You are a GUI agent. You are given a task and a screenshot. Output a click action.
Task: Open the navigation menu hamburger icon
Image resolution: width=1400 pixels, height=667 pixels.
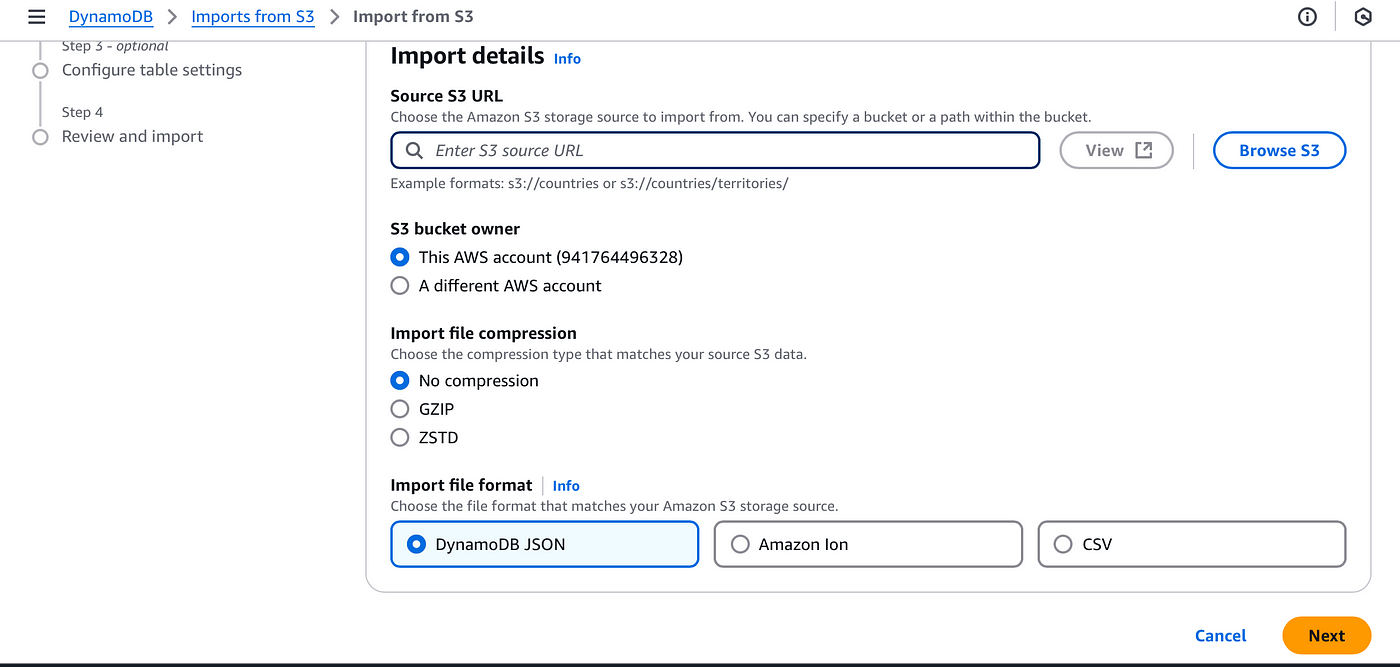click(36, 16)
